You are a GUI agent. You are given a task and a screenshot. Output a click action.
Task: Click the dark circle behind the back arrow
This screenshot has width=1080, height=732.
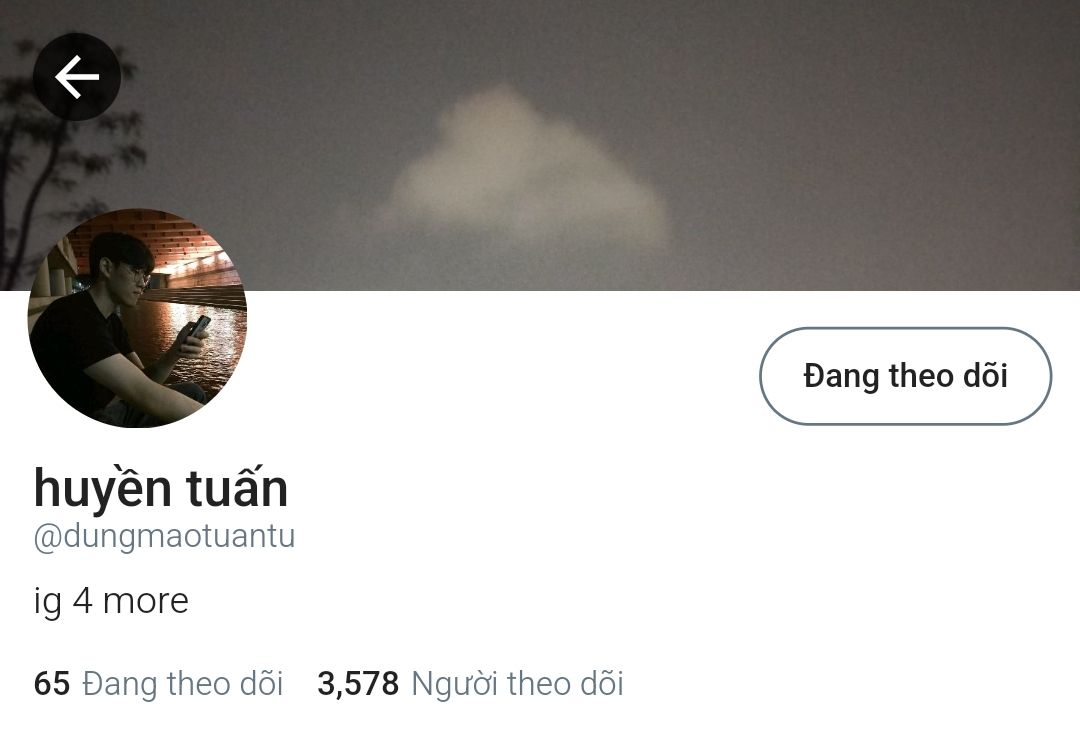tap(77, 76)
